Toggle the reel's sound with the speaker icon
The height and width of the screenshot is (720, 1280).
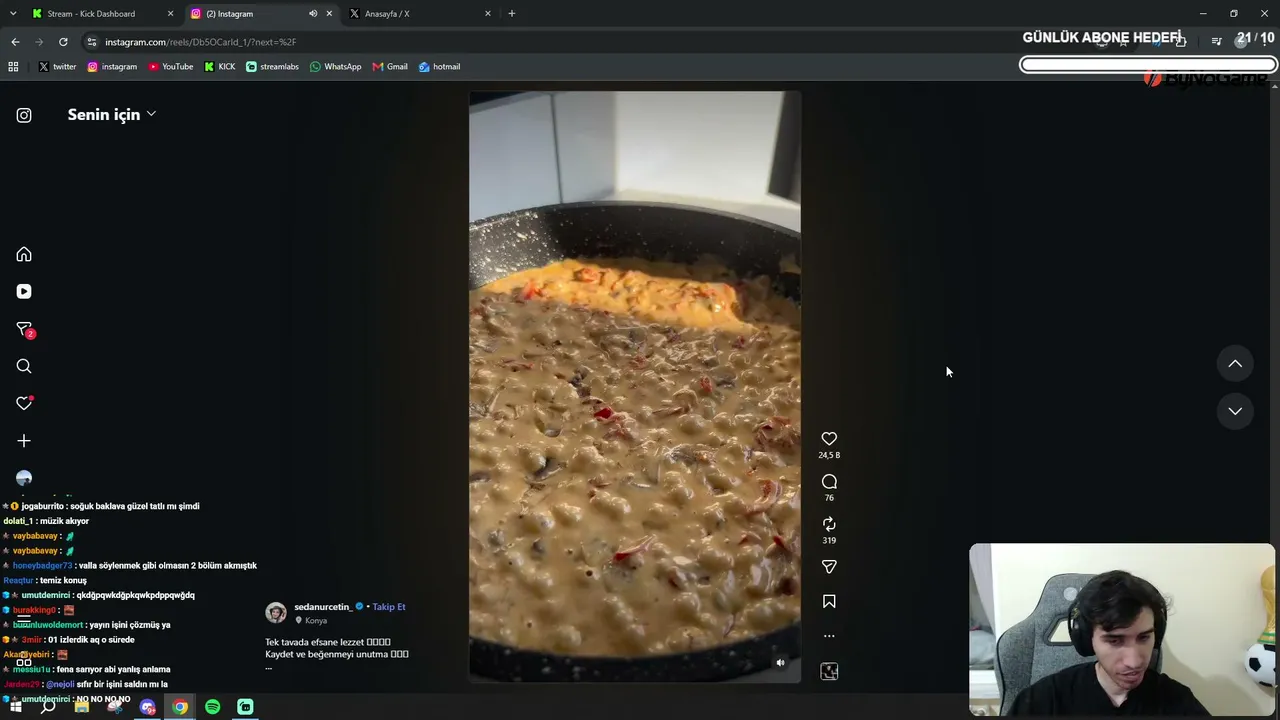click(x=780, y=662)
